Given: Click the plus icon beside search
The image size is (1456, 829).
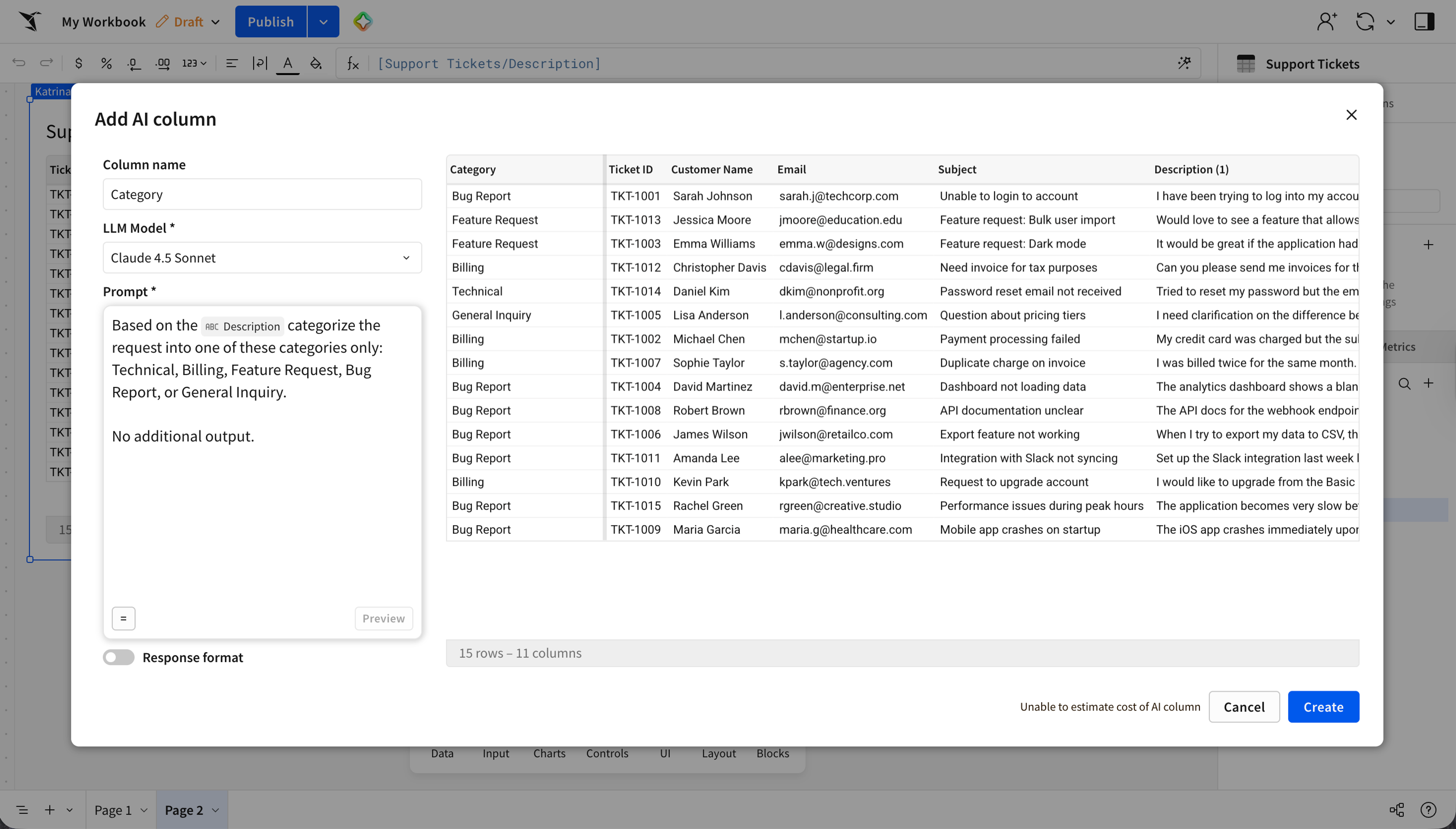Looking at the screenshot, I should [1428, 383].
